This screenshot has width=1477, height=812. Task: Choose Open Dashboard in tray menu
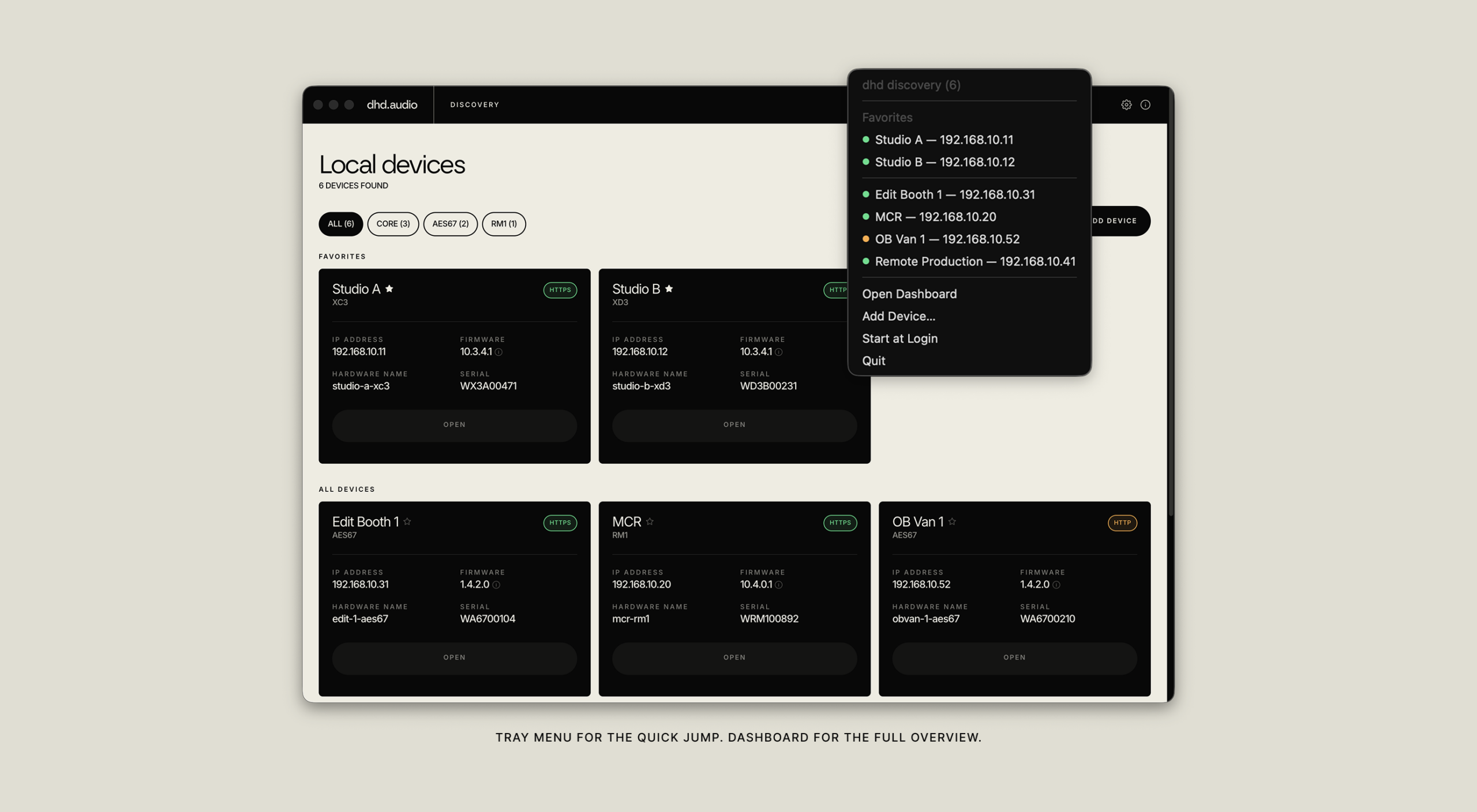tap(969, 294)
